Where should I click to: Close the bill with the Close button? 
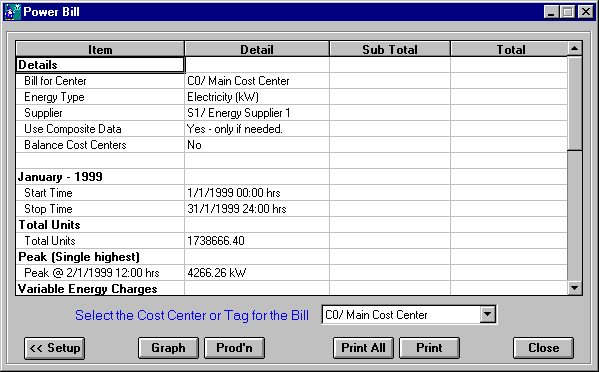[543, 348]
